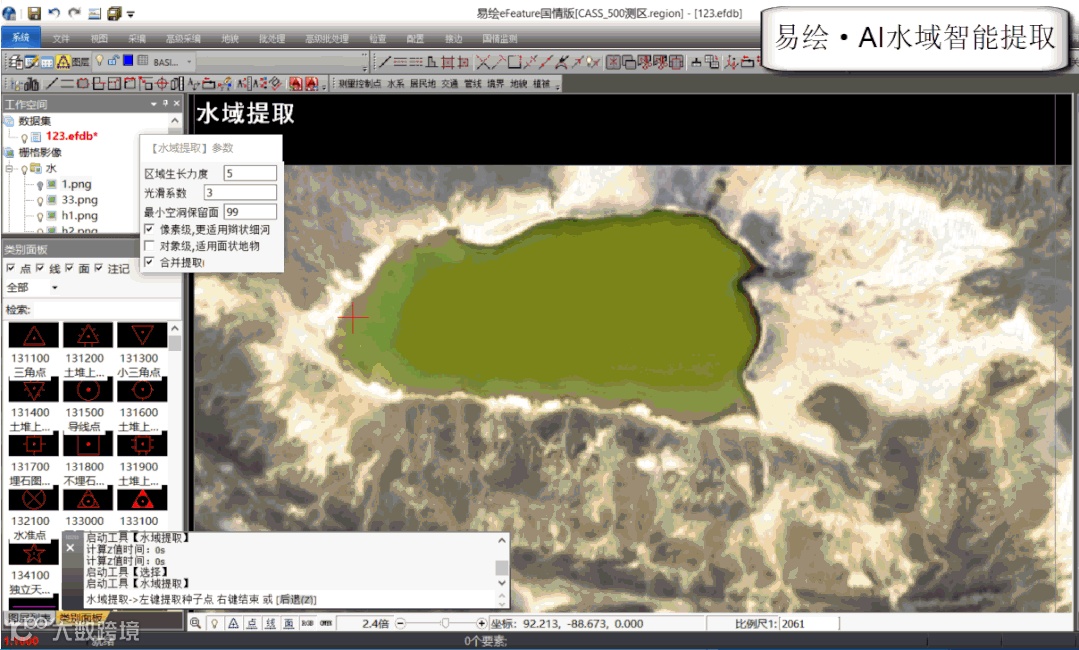This screenshot has width=1079, height=650.
Task: Select the 131100 三角点 symbol
Action: (33, 336)
